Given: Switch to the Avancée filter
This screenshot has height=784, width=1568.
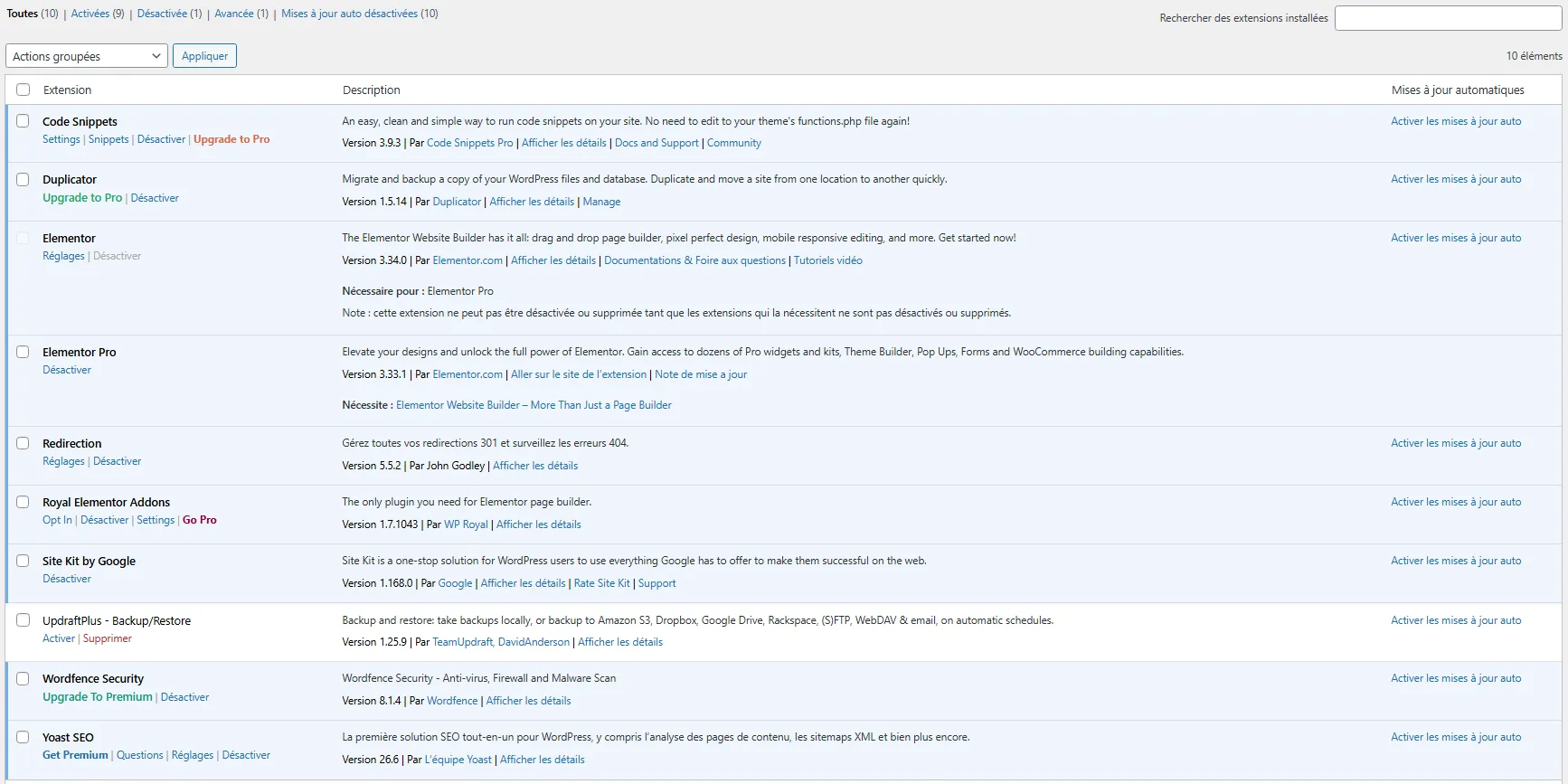Looking at the screenshot, I should tap(233, 14).
